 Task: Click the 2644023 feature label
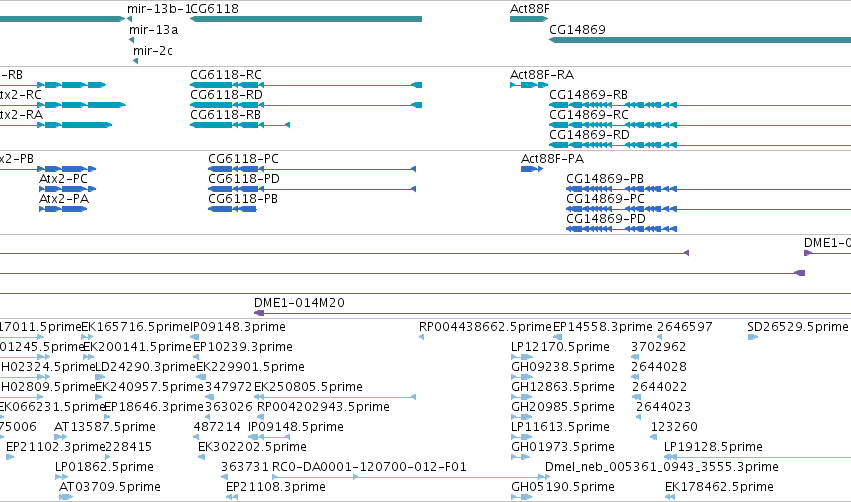point(663,407)
